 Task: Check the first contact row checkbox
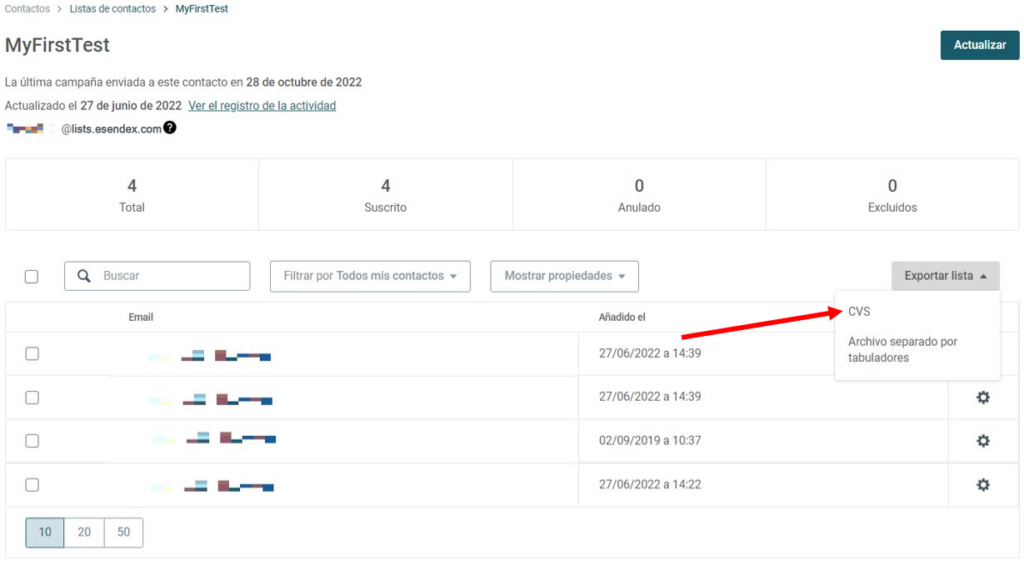32,353
